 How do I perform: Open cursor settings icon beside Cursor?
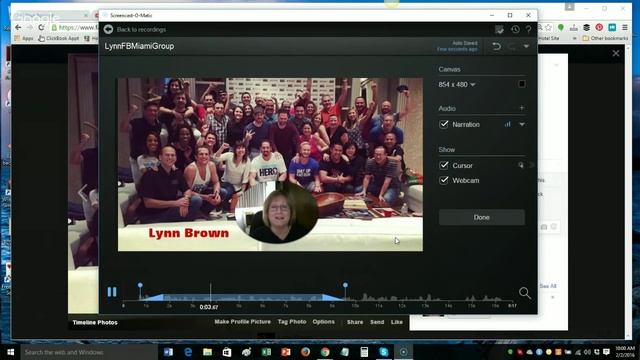[x=521, y=165]
